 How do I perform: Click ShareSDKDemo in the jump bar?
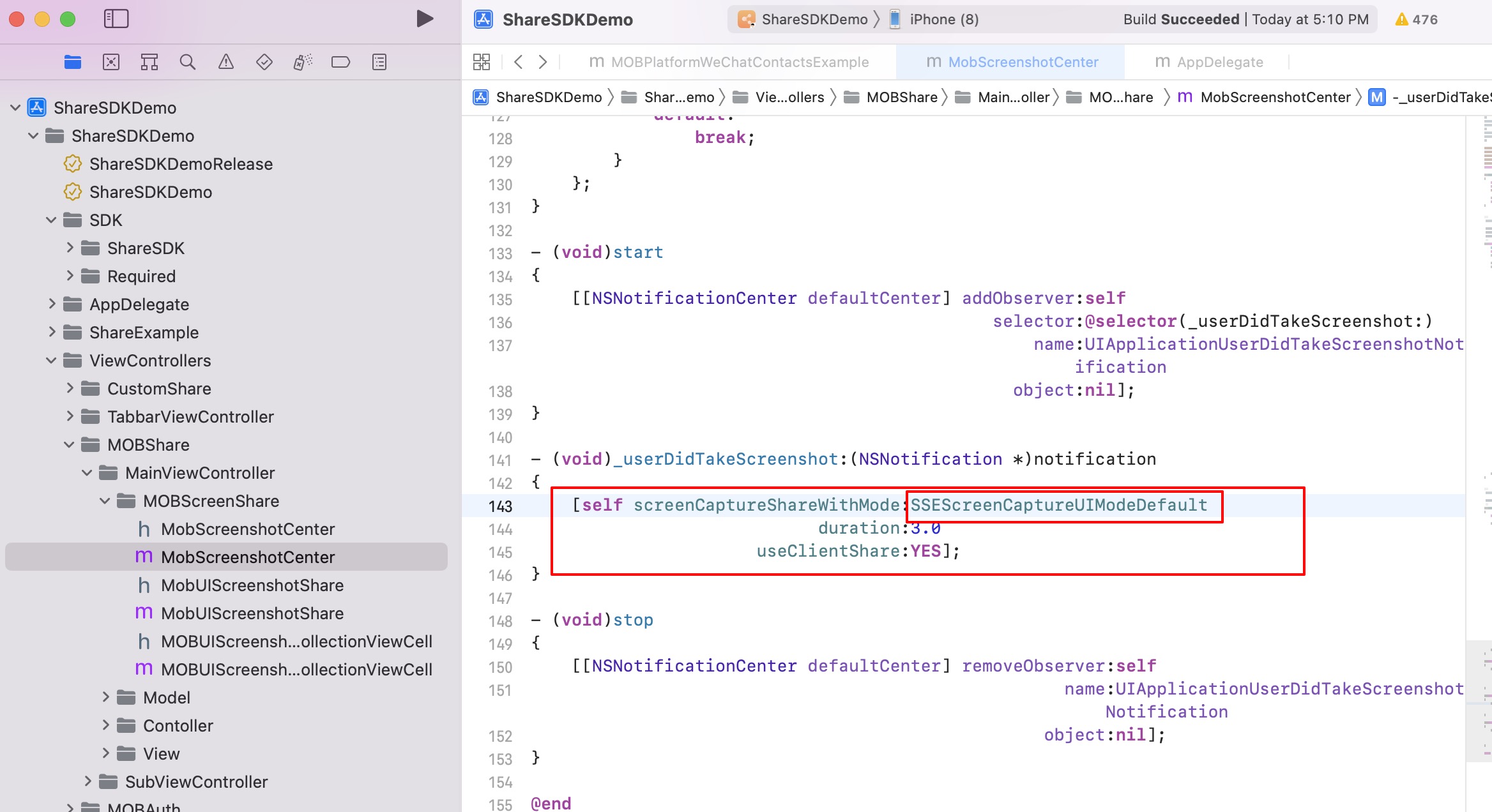tap(538, 97)
